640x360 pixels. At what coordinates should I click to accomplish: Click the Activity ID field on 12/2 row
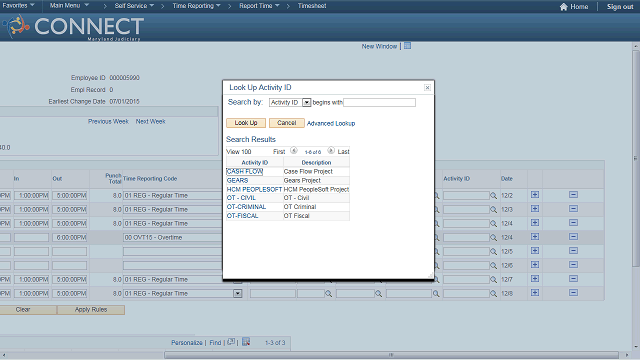click(466, 196)
